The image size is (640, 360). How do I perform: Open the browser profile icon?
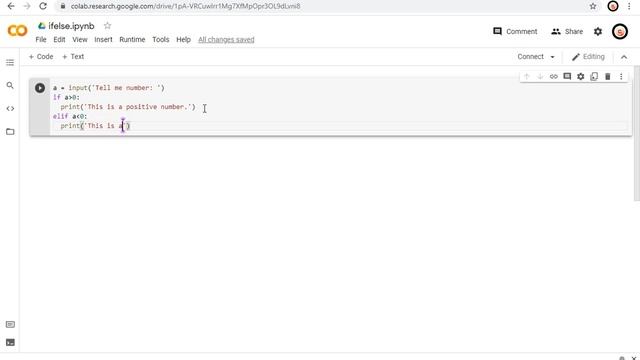(613, 6)
